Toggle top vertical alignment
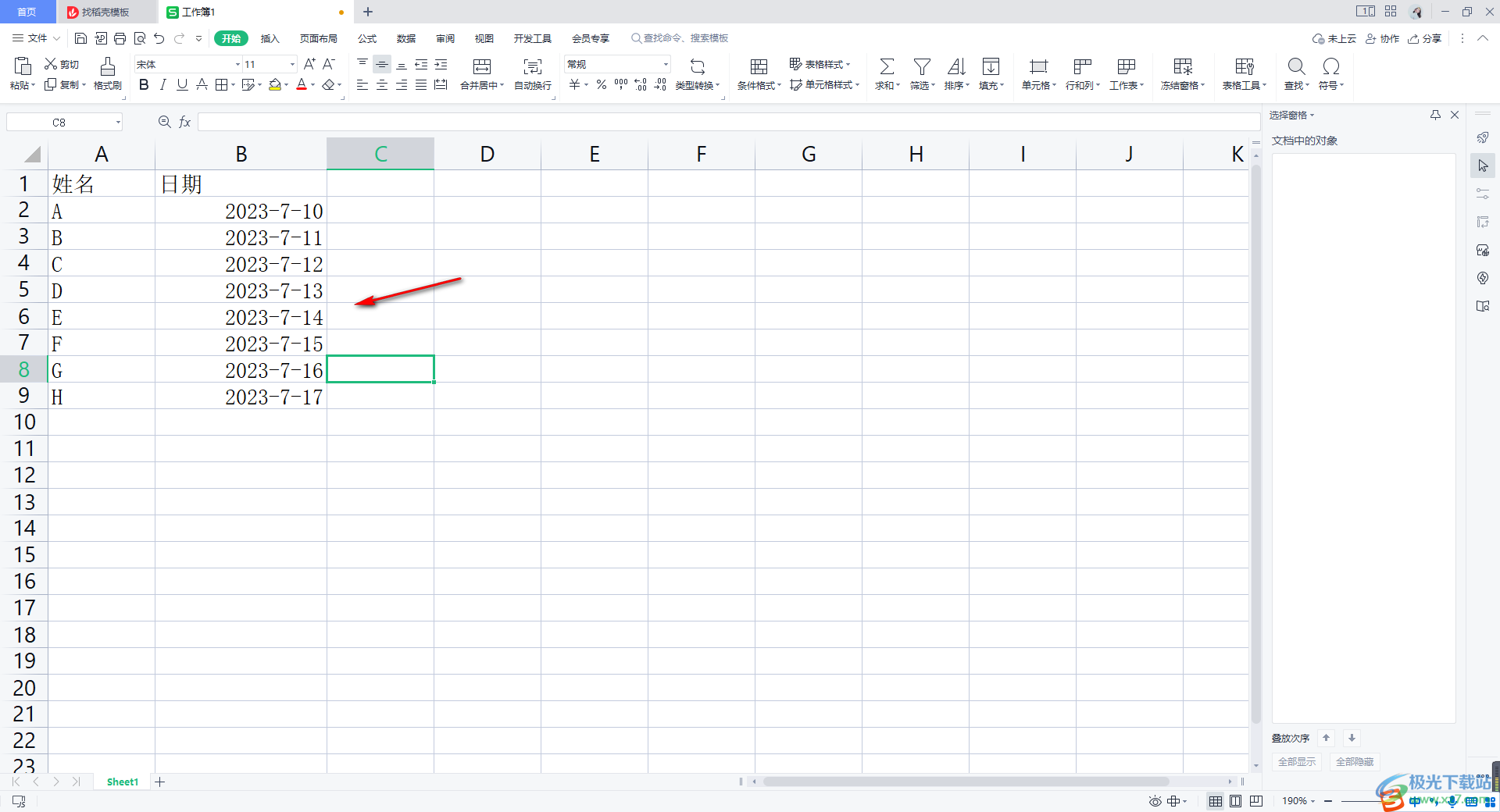Image resolution: width=1500 pixels, height=812 pixels. tap(362, 64)
